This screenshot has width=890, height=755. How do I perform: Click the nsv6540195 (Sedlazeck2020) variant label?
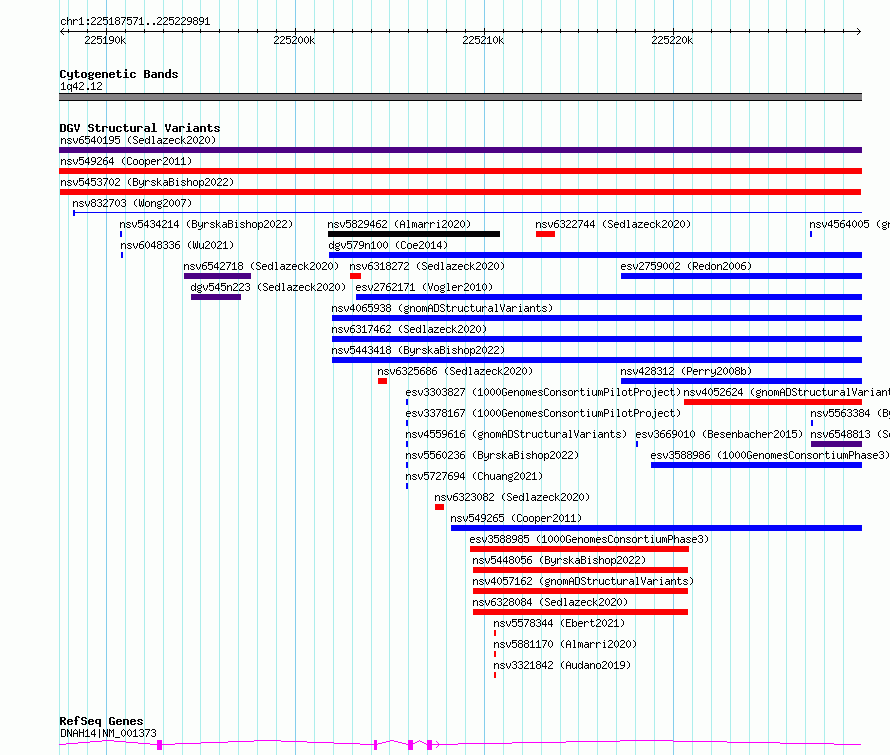pyautogui.click(x=138, y=140)
